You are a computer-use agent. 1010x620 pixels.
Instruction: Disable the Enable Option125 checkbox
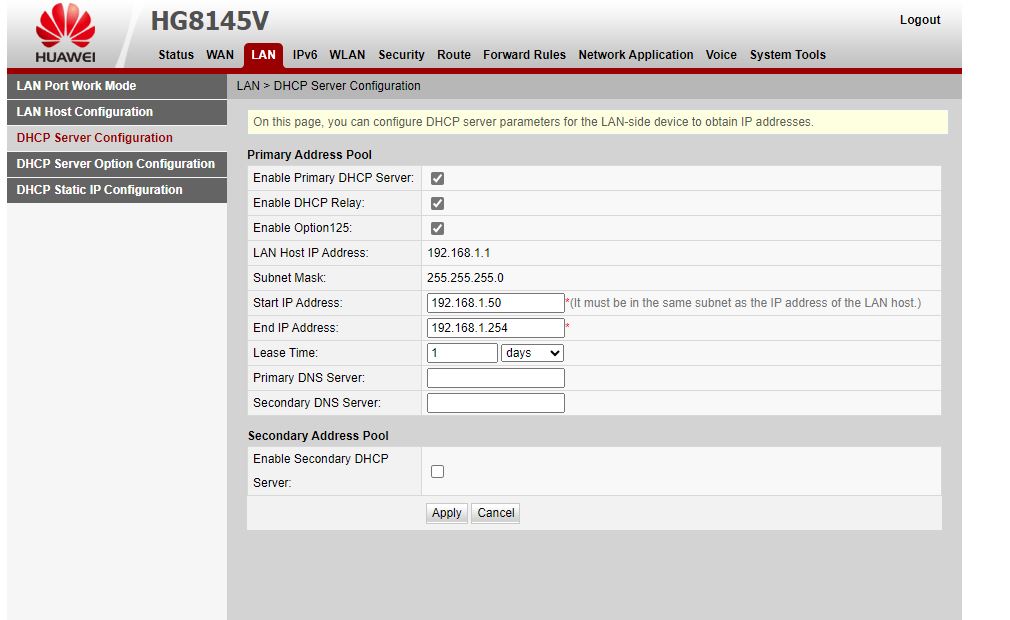coord(437,228)
